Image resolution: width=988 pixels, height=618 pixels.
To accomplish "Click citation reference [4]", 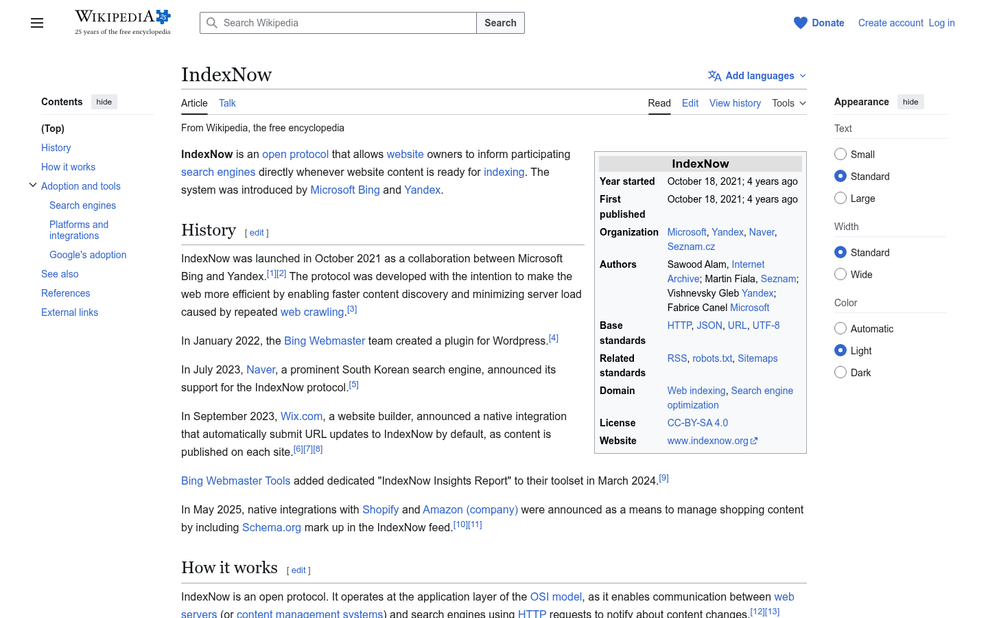I will pos(553,338).
